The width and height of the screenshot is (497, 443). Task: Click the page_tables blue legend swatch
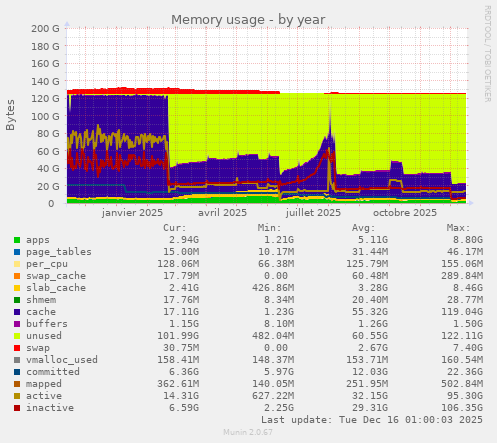tap(17, 252)
